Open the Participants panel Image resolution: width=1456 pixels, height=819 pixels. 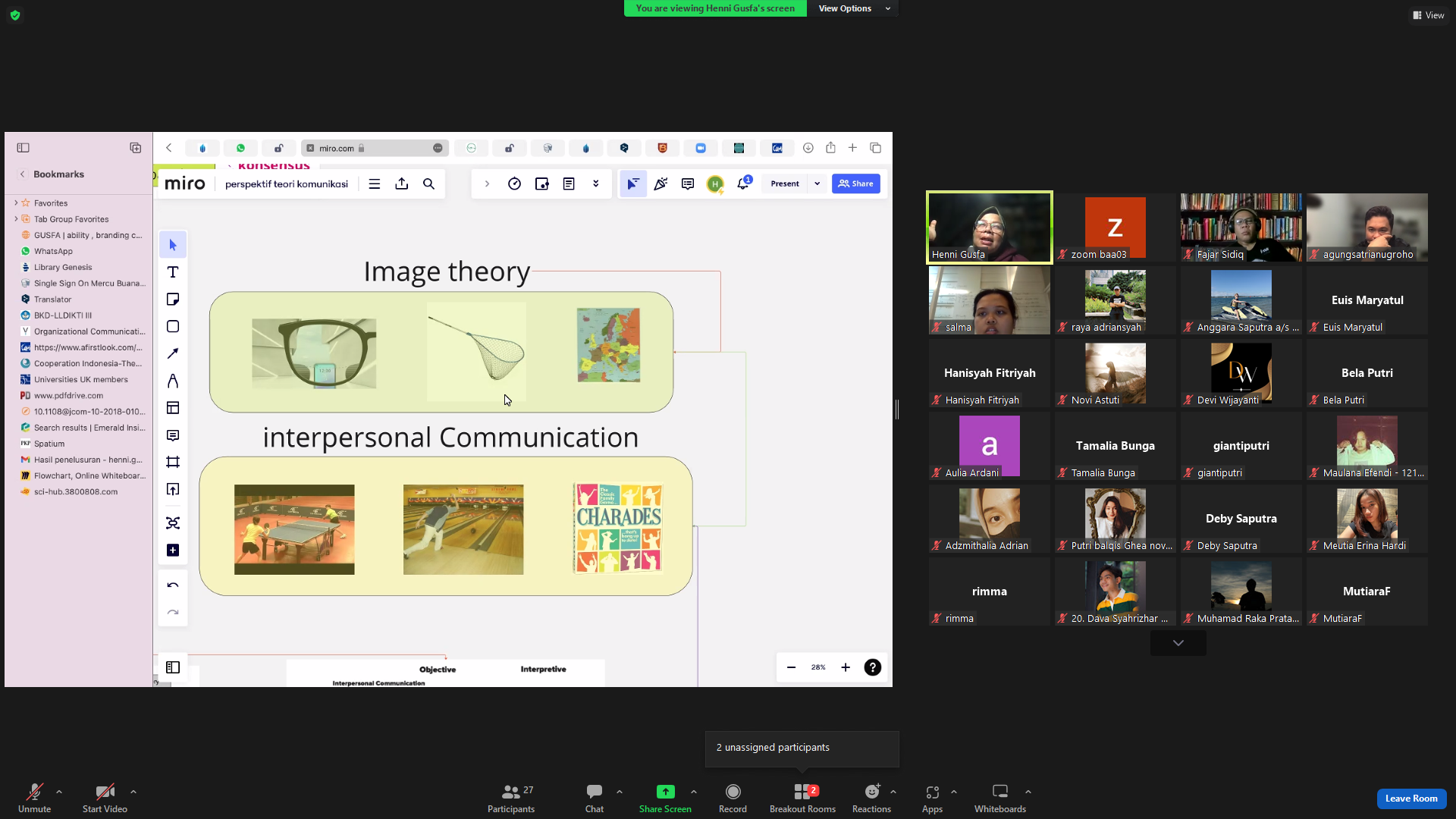511,798
